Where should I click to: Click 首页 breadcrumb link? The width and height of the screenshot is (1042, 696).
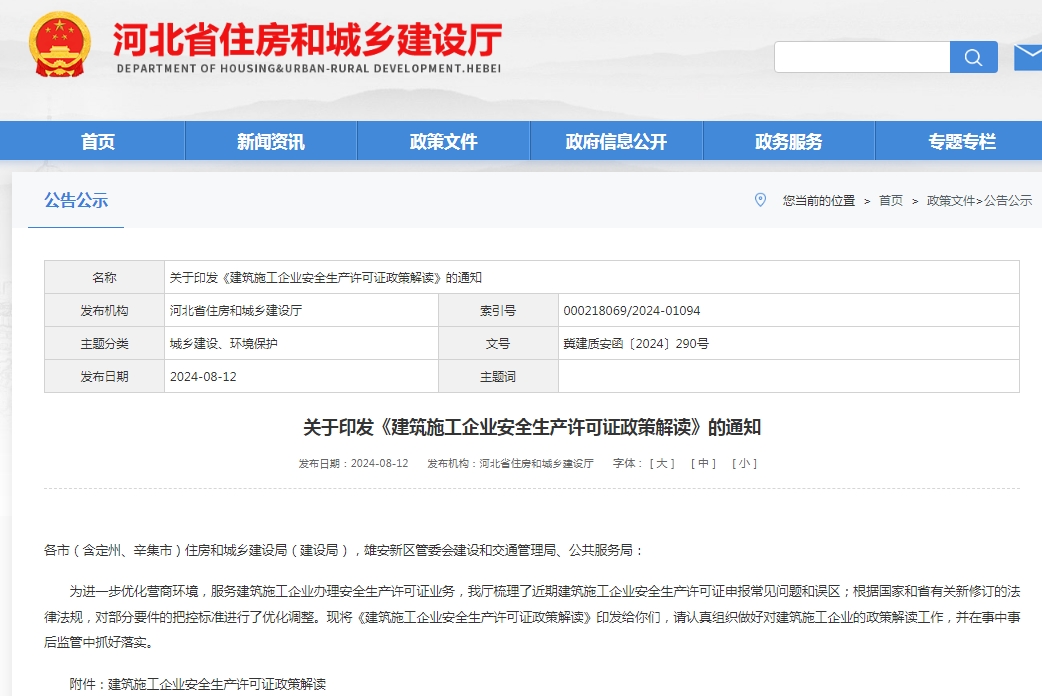point(890,201)
